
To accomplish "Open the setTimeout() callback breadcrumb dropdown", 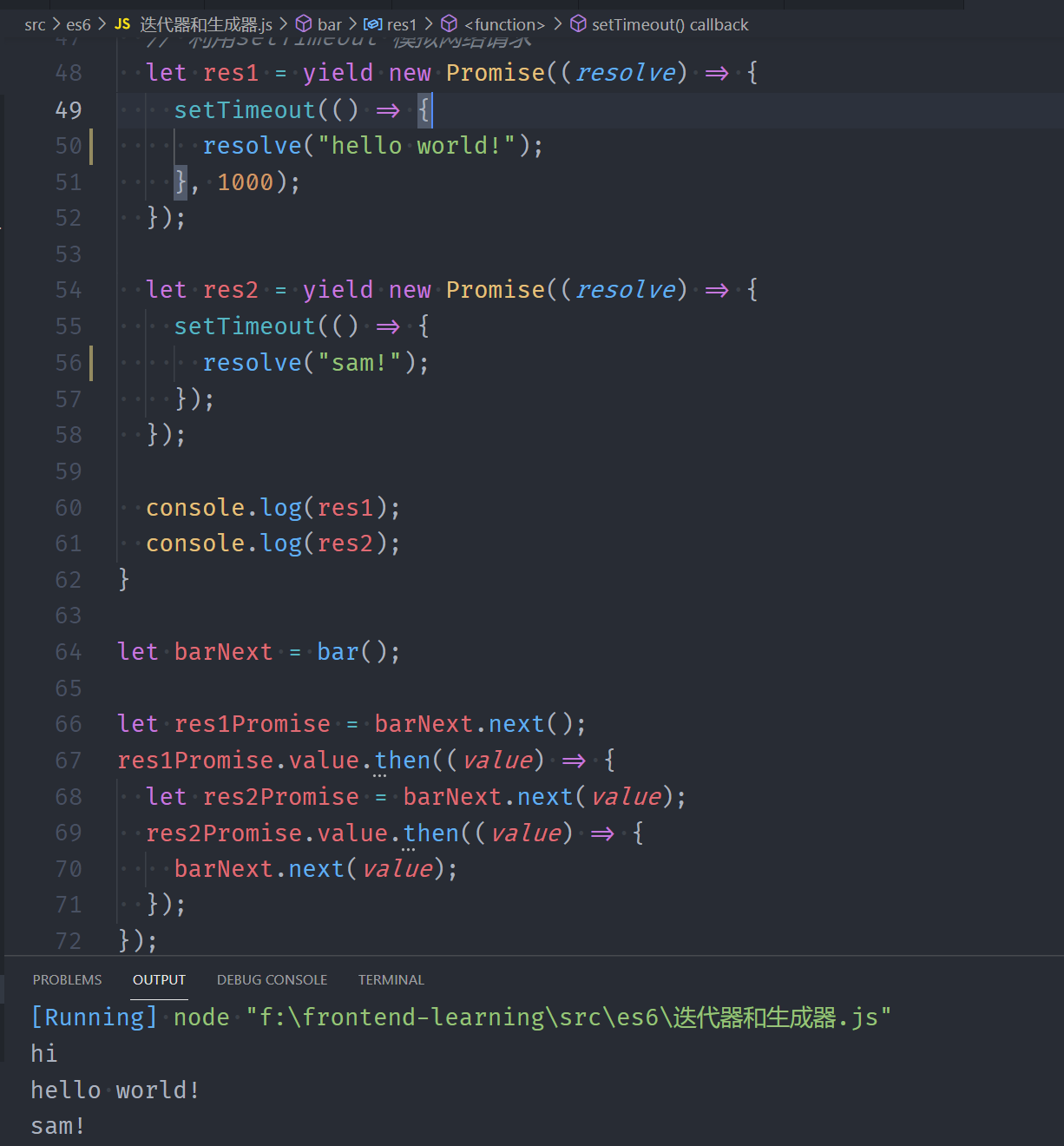I will point(669,24).
